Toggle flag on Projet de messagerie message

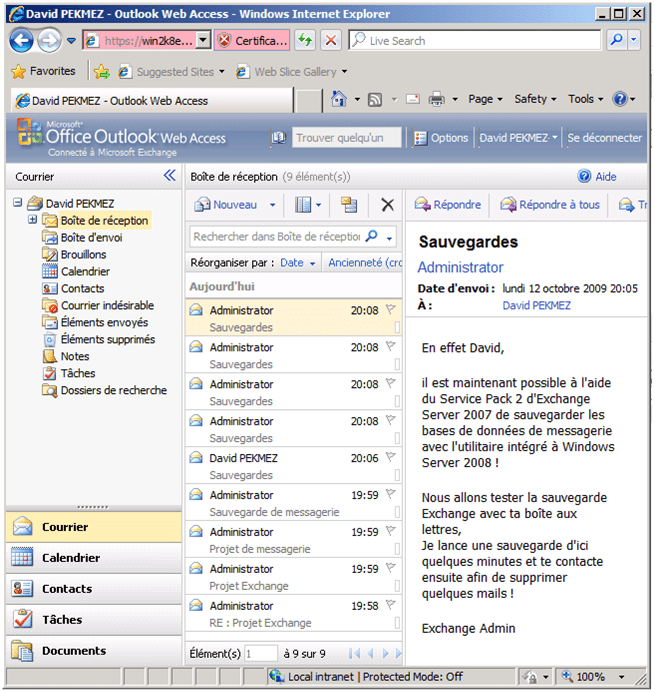click(390, 532)
